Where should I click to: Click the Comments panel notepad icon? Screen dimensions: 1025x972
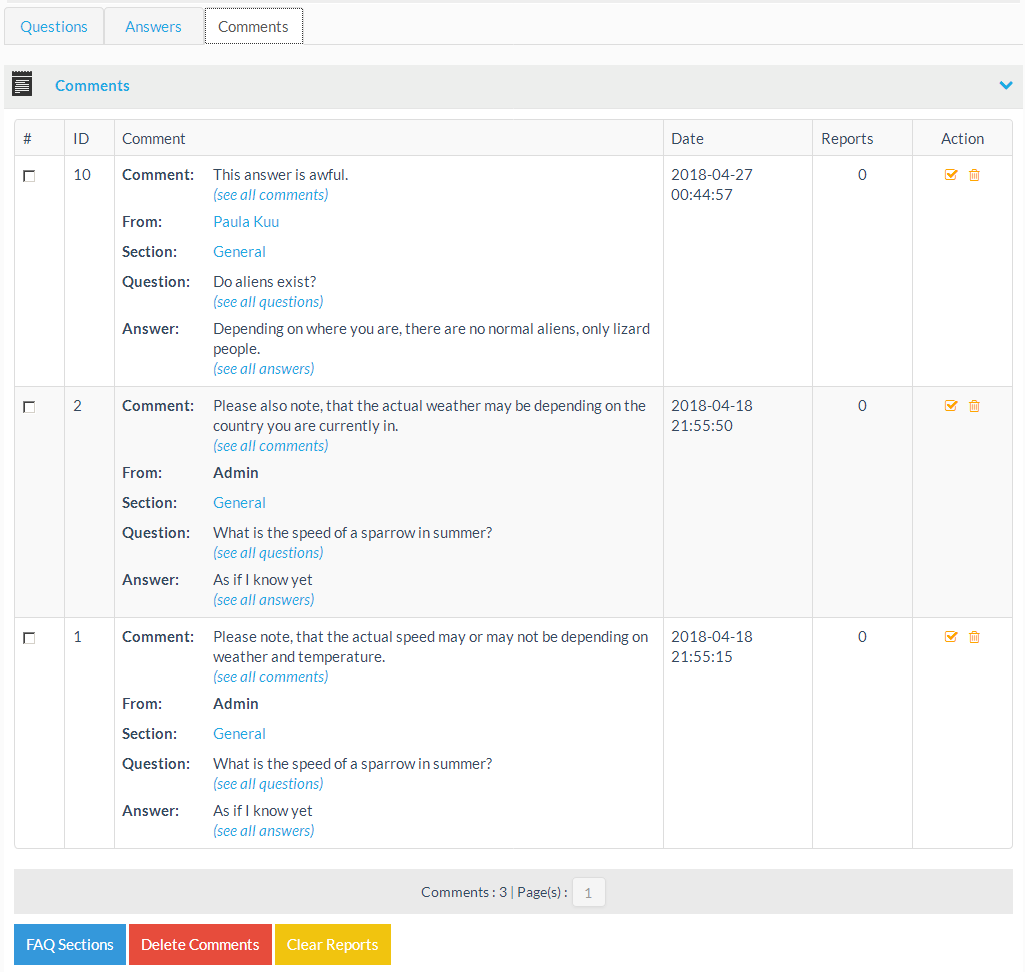tap(22, 85)
